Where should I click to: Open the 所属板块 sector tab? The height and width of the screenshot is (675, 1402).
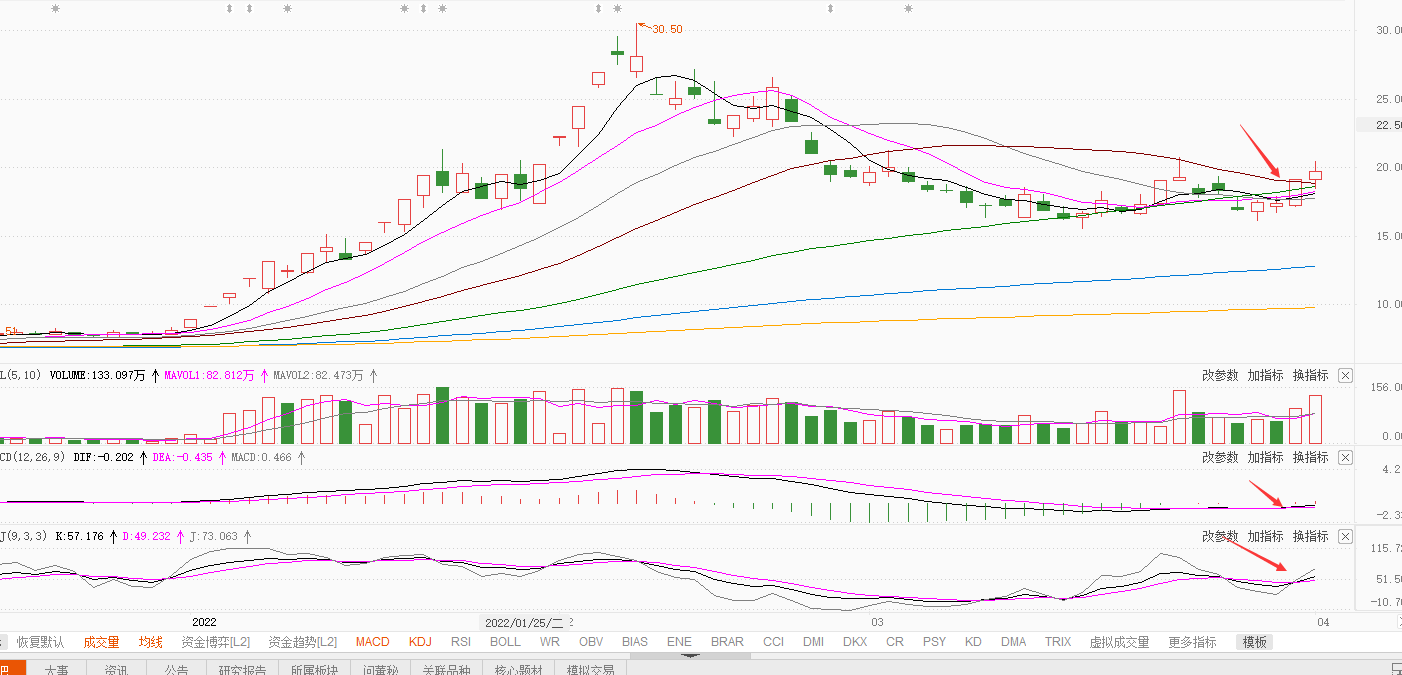315,669
